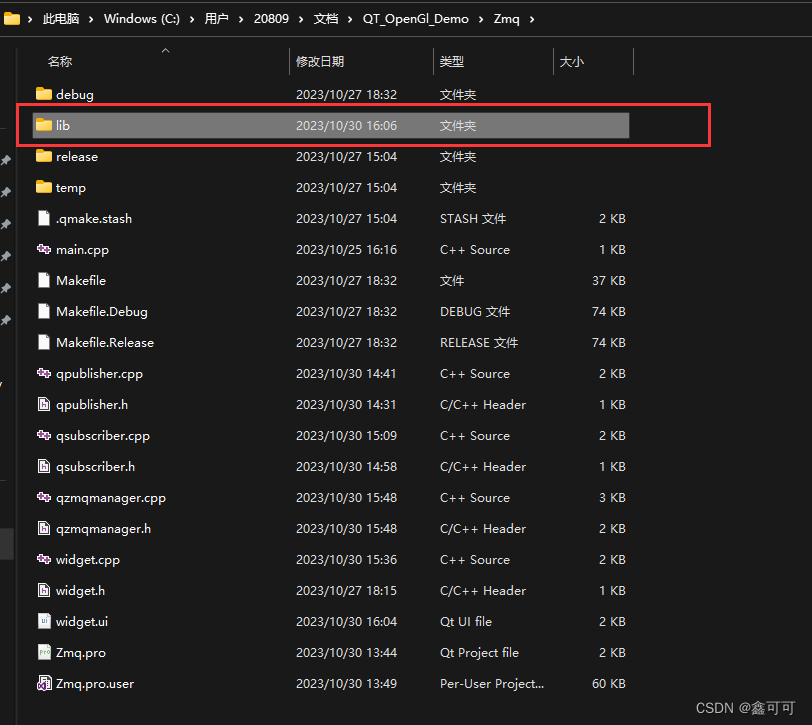Jump to 文档 in the breadcrumb
812x725 pixels.
326,19
